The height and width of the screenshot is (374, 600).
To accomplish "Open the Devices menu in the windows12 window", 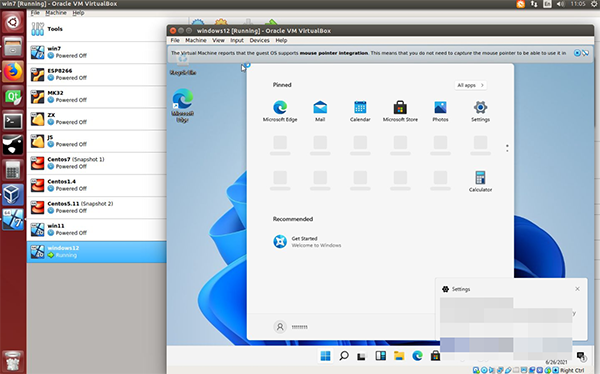I will click(x=259, y=40).
